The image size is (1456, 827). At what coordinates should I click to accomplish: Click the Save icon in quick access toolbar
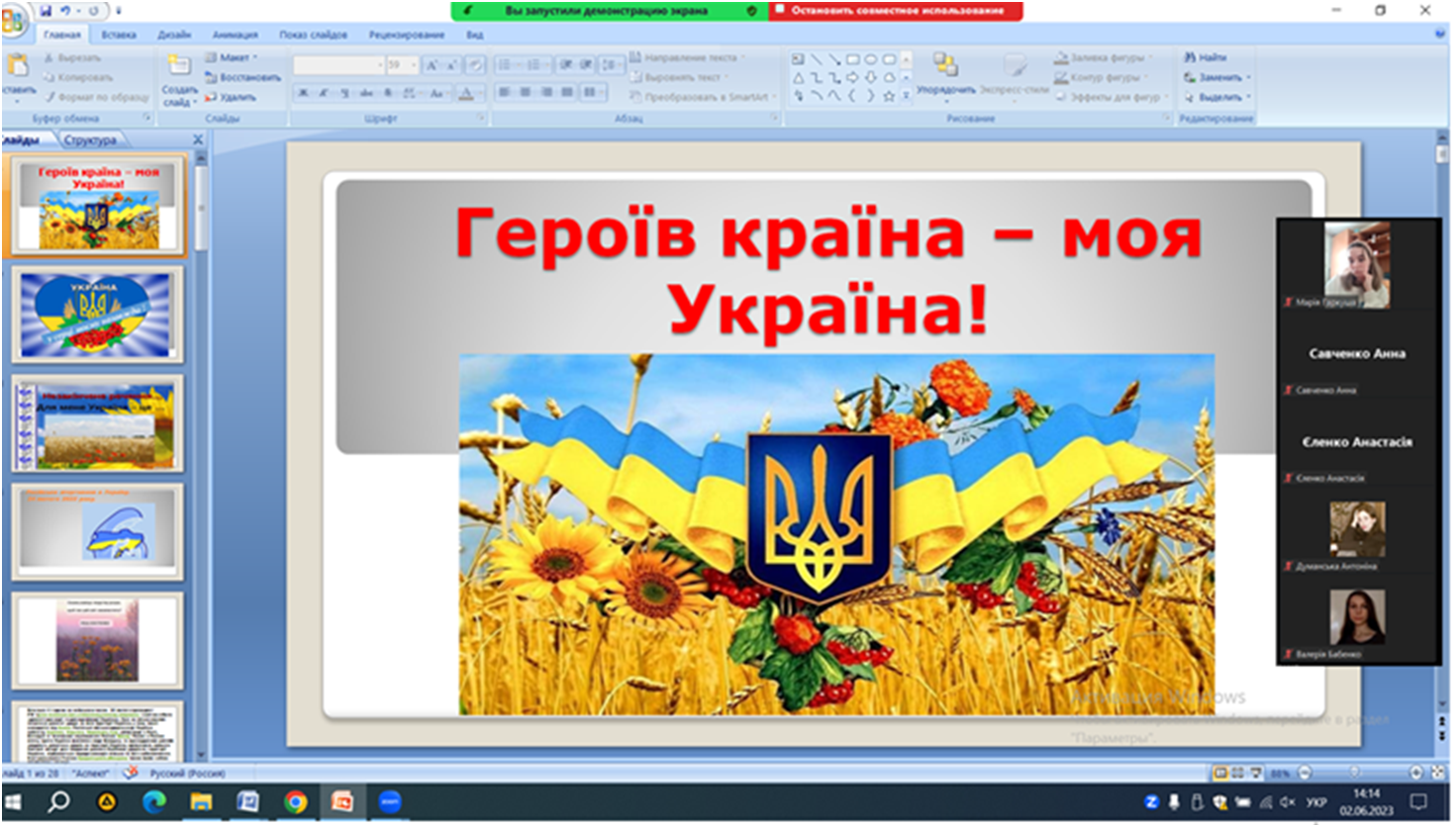[x=45, y=11]
